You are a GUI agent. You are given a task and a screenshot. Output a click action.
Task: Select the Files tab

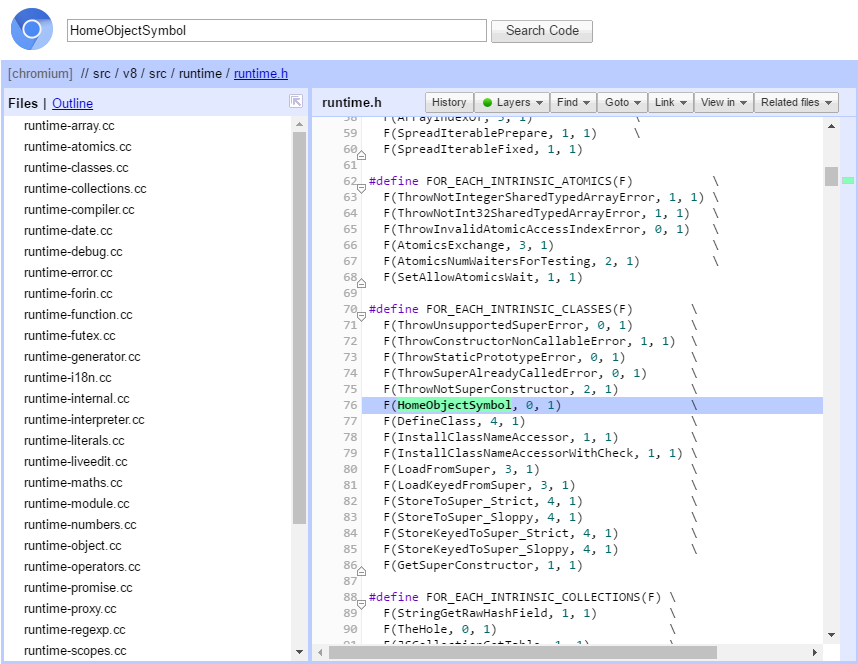22,103
